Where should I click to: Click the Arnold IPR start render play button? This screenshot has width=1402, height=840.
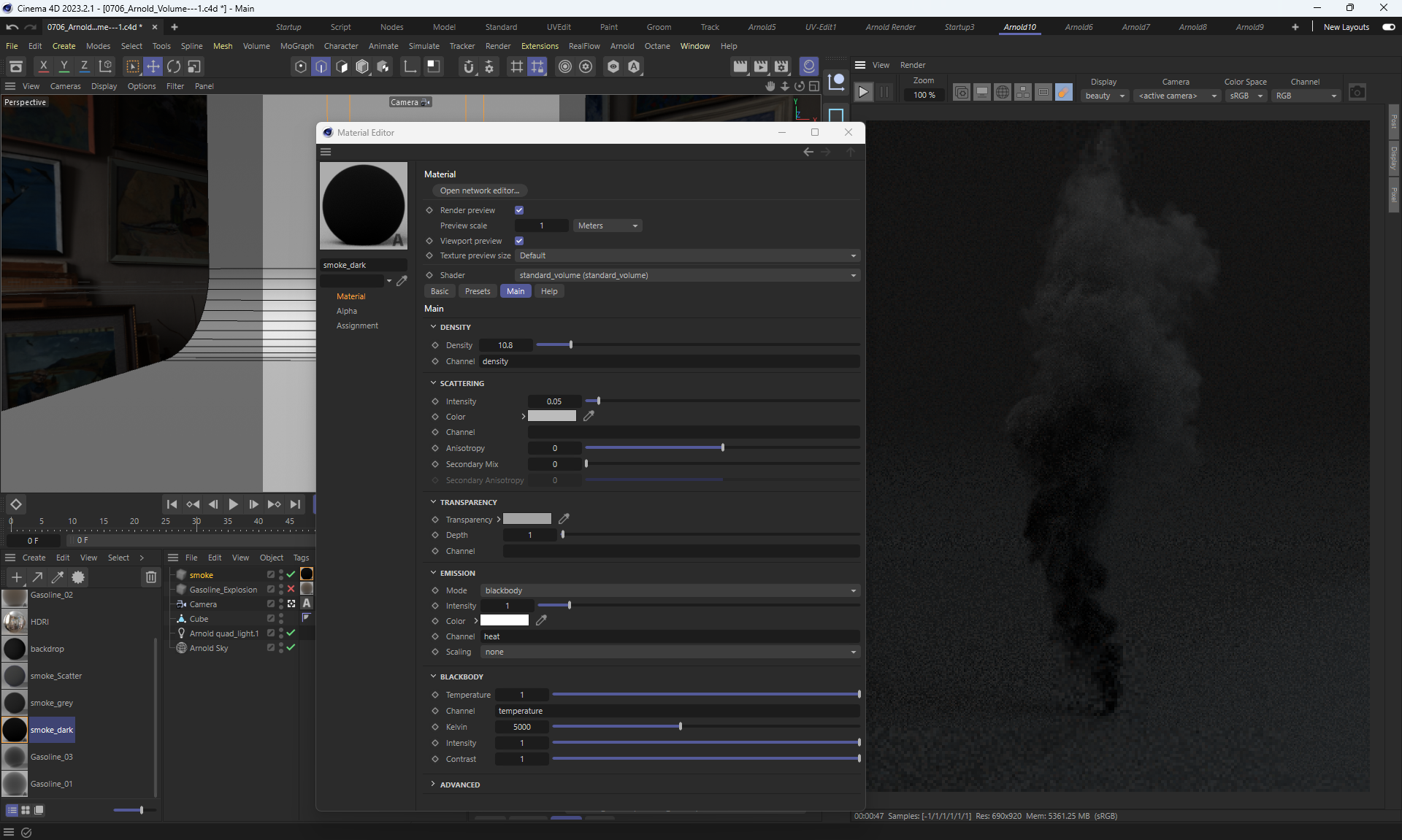pyautogui.click(x=863, y=93)
